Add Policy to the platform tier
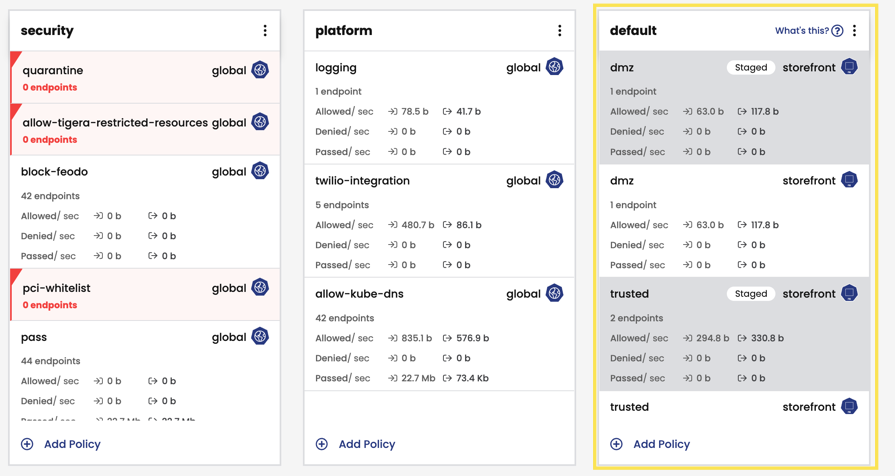The width and height of the screenshot is (895, 476). (356, 444)
